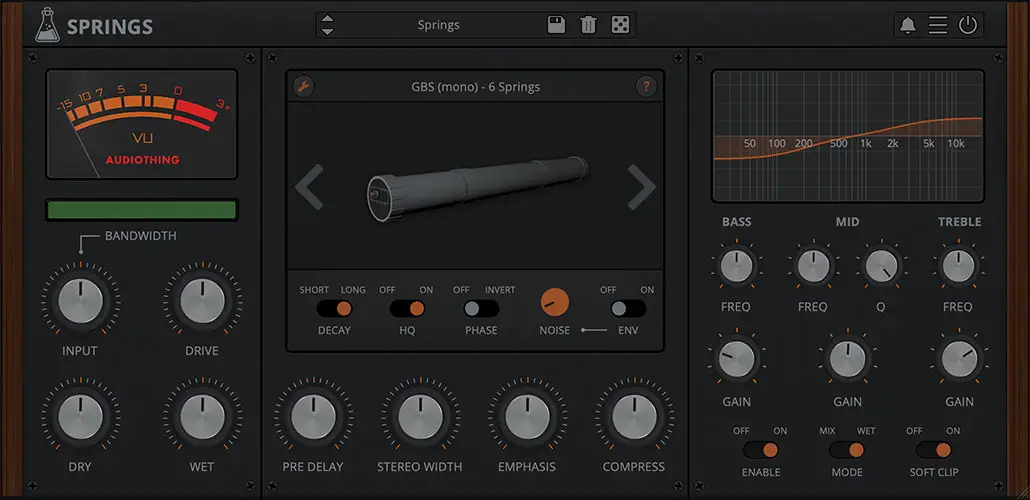This screenshot has width=1030, height=500.
Task: Toggle the SOFT CLIP switch
Action: coord(933,450)
